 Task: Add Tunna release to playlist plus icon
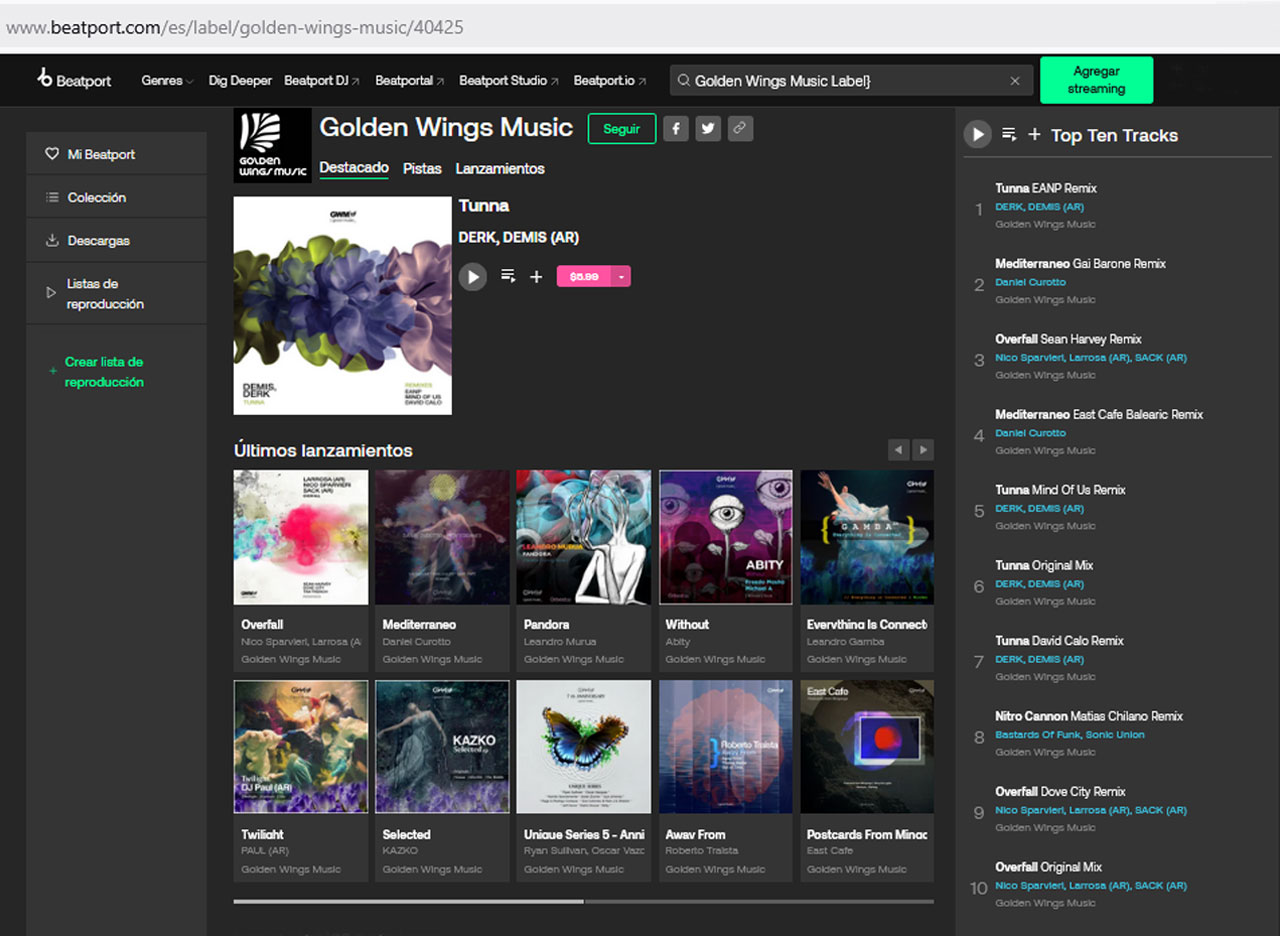[x=536, y=277]
